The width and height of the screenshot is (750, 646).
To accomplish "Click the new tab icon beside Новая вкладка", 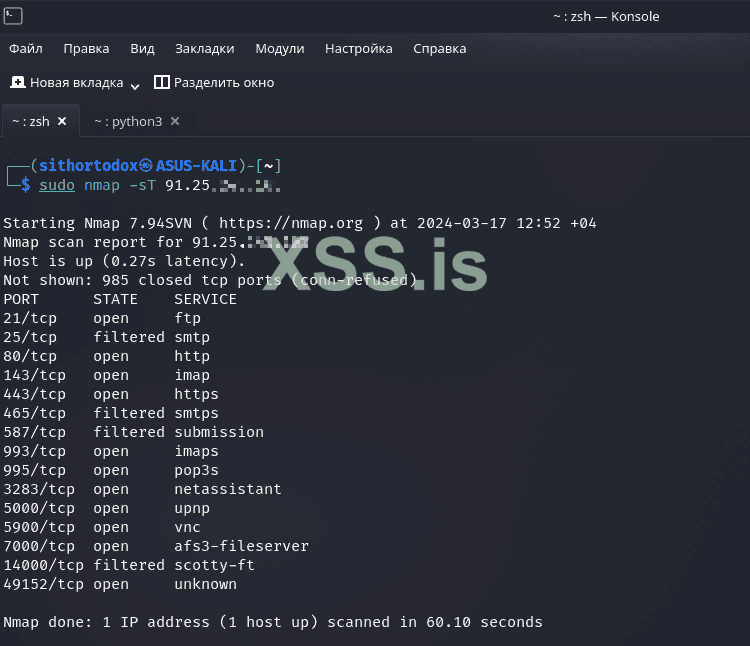I will coord(18,82).
